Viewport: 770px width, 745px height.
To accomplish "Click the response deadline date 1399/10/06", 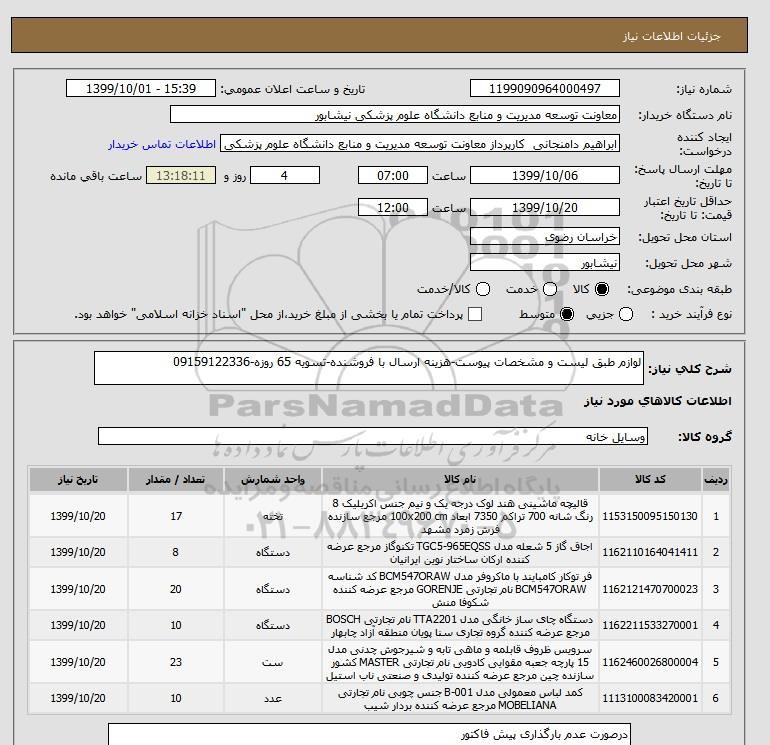I will point(545,175).
